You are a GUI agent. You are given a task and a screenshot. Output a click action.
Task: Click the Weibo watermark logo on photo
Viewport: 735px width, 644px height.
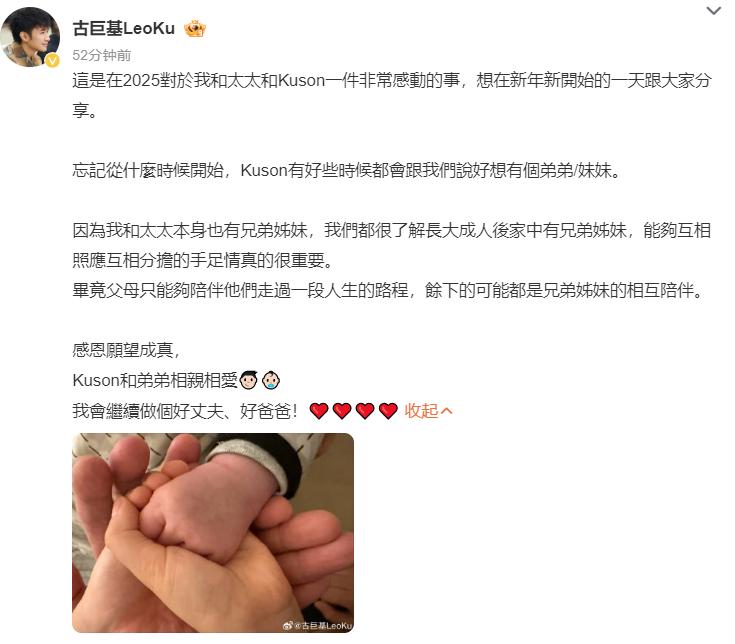[288, 626]
